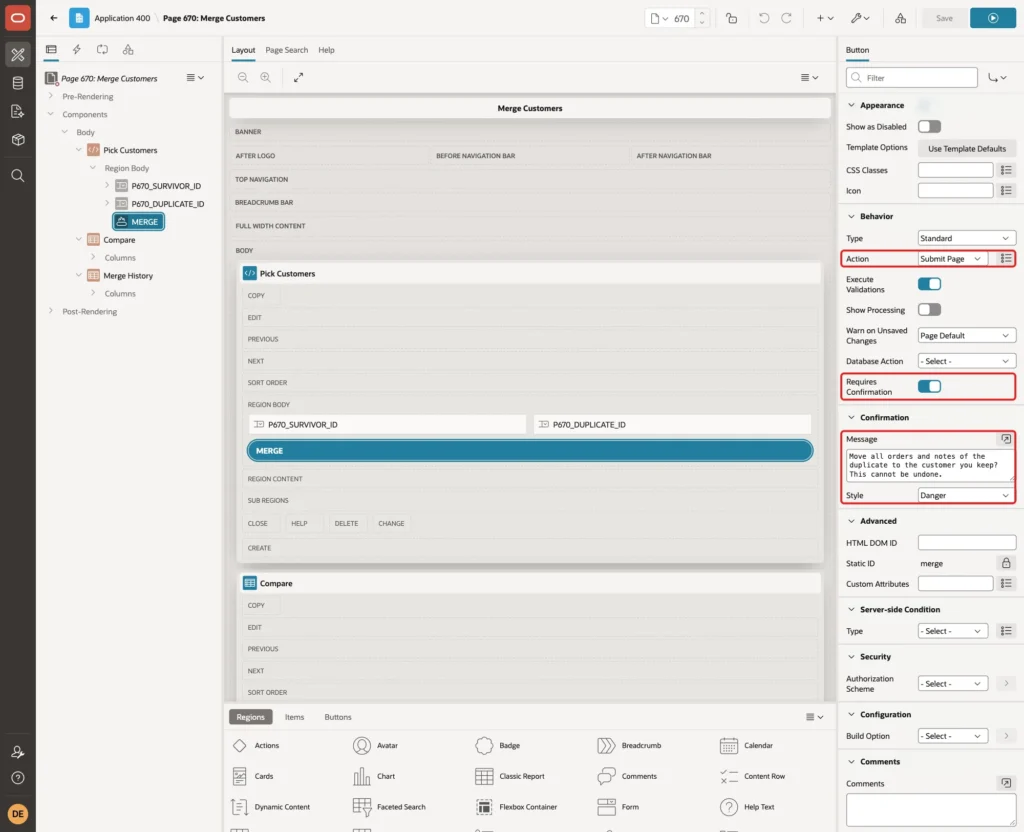Open the Message code editor popup icon
The width and height of the screenshot is (1024, 832).
click(1006, 439)
